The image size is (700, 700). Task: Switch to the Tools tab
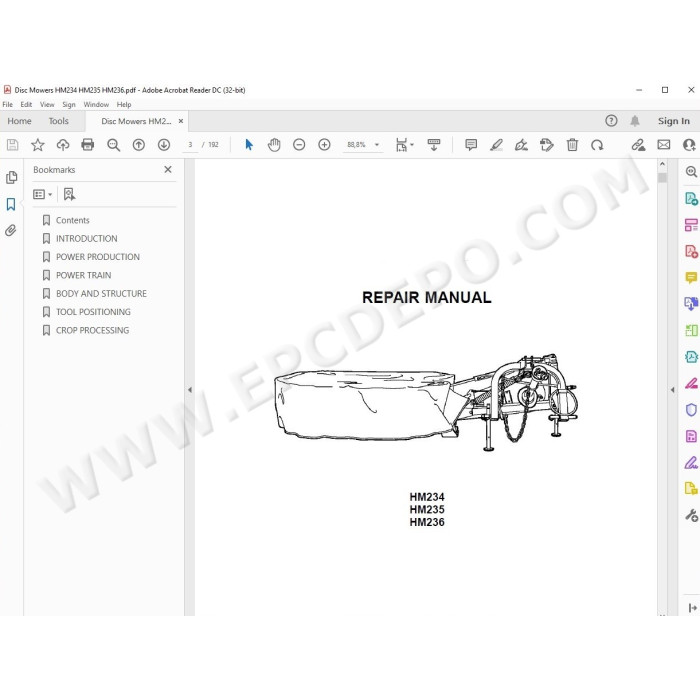tap(58, 121)
